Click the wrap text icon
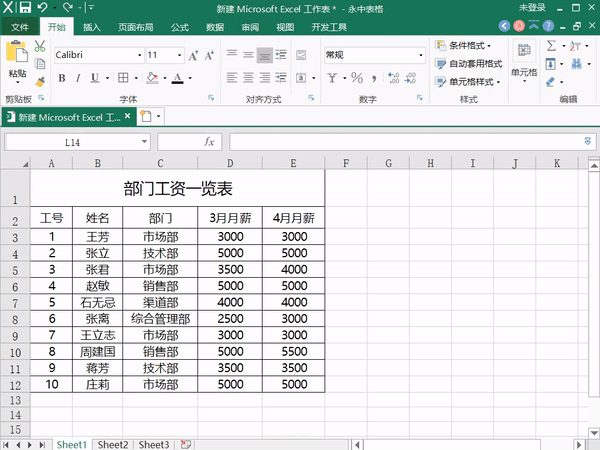The height and width of the screenshot is (450, 600). point(301,55)
